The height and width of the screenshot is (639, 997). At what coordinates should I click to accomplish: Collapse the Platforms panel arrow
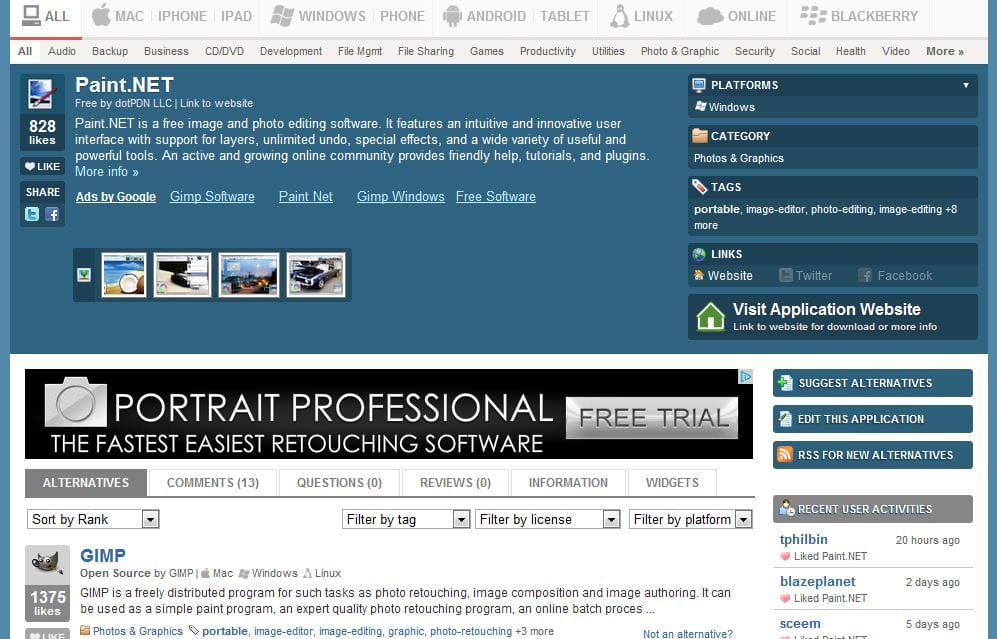point(965,85)
